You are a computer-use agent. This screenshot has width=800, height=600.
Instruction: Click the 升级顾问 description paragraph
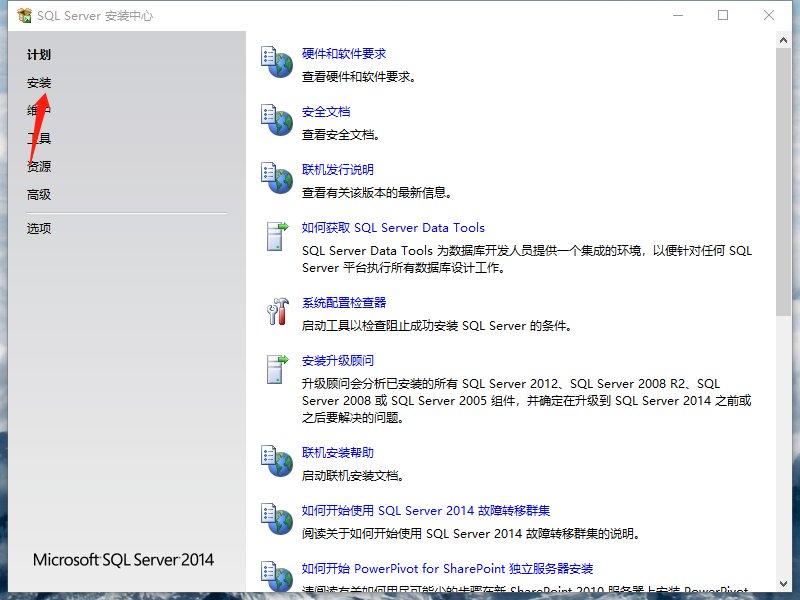click(527, 401)
